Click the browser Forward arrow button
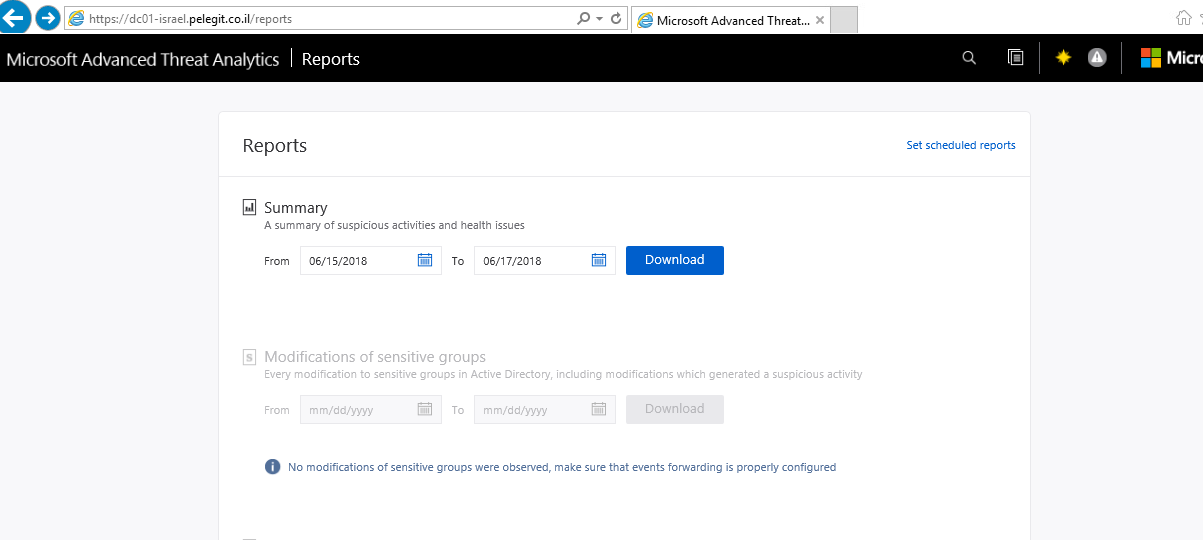Screen dimensions: 1203x540 [x=47, y=18]
